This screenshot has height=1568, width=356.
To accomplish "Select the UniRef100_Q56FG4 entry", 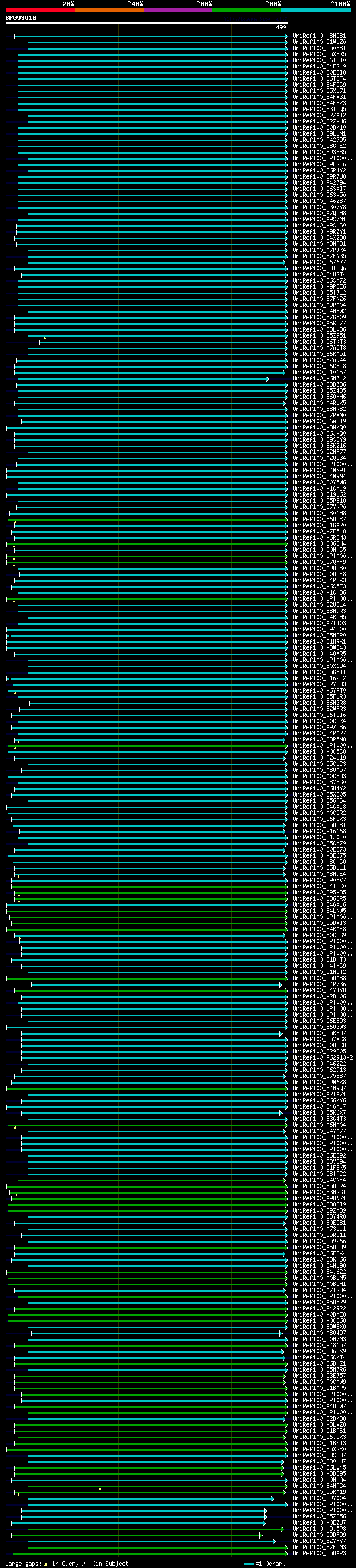I will click(x=319, y=800).
